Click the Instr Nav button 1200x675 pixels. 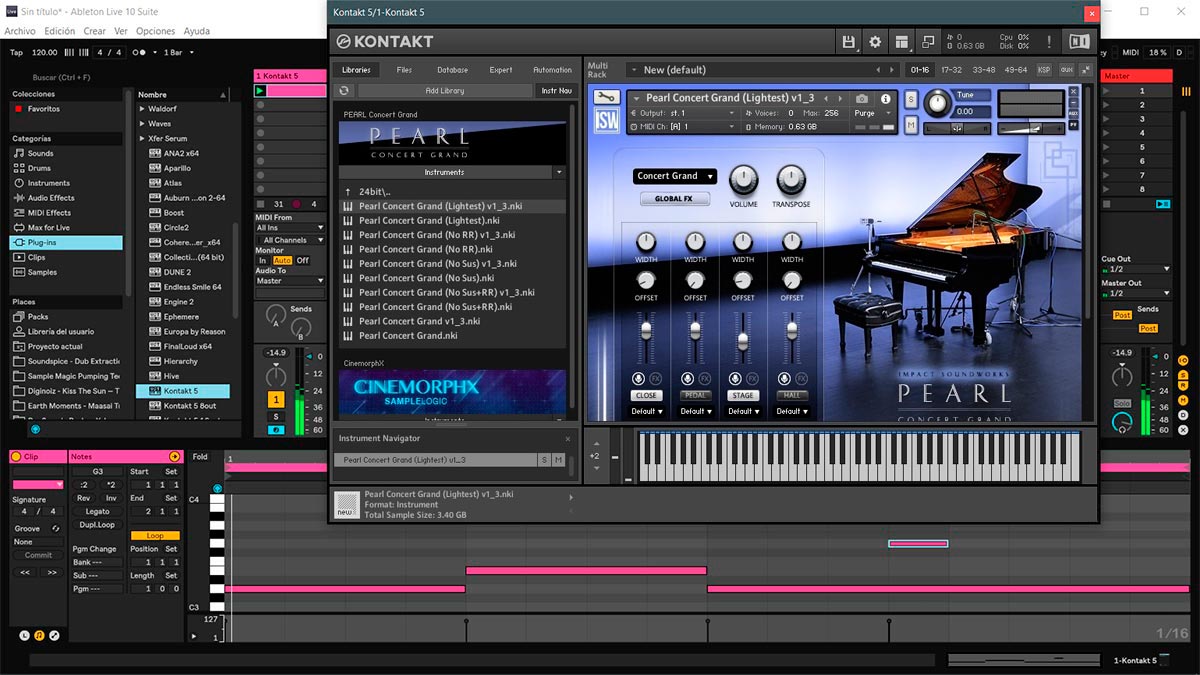coord(557,91)
